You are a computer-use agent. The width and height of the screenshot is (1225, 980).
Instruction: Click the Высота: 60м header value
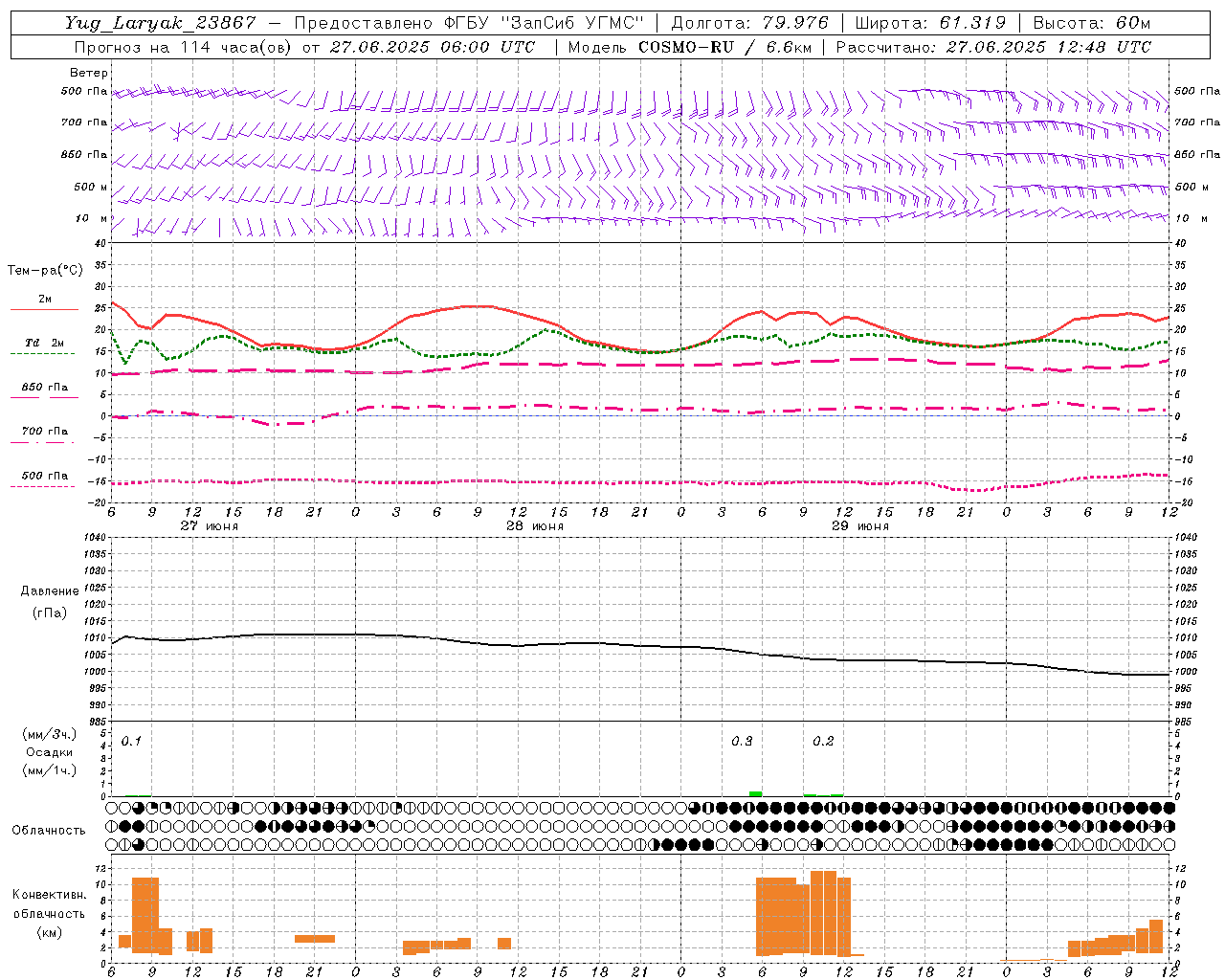[1091, 23]
